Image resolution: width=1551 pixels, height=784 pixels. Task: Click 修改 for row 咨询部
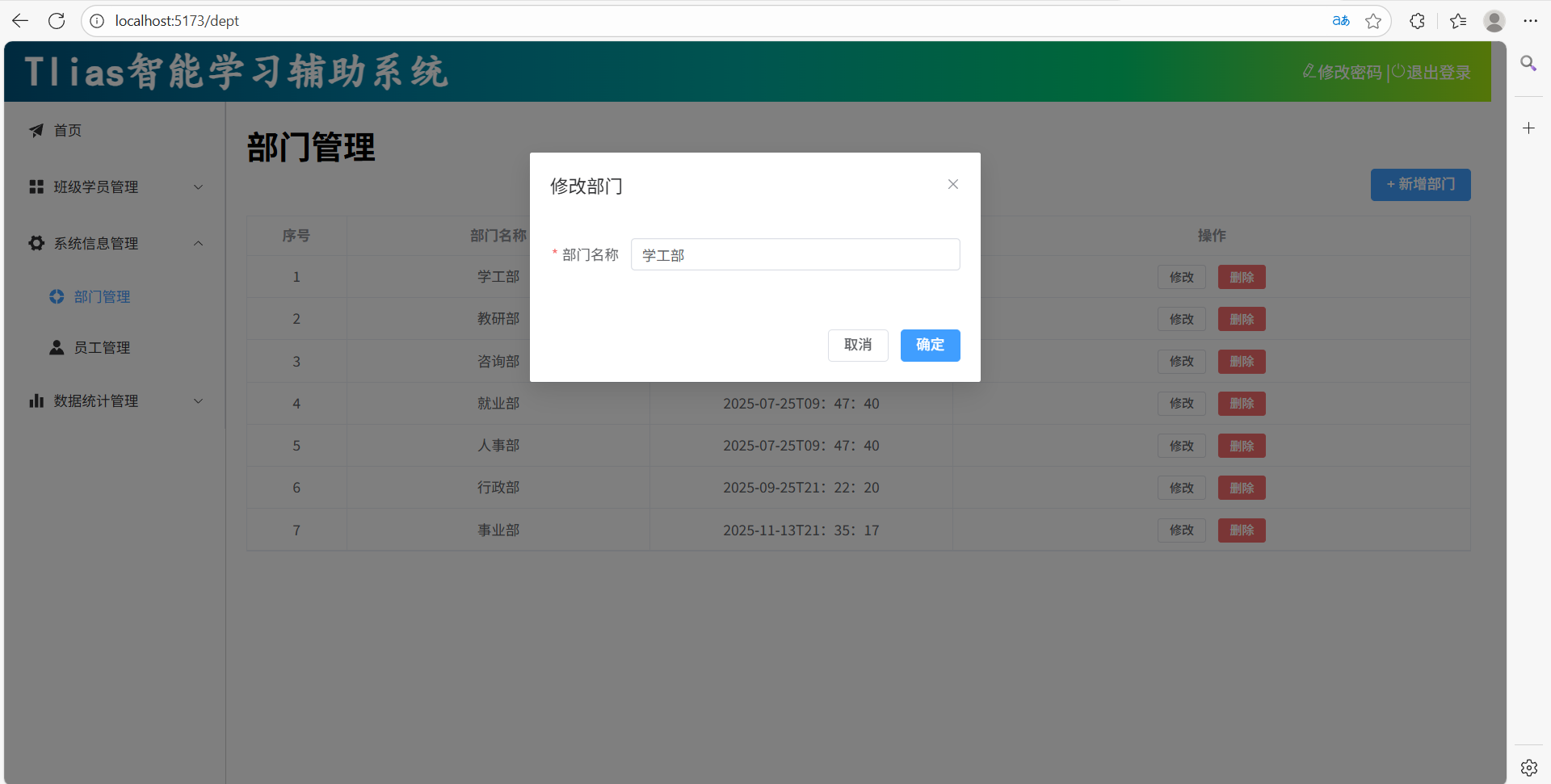pos(1181,361)
